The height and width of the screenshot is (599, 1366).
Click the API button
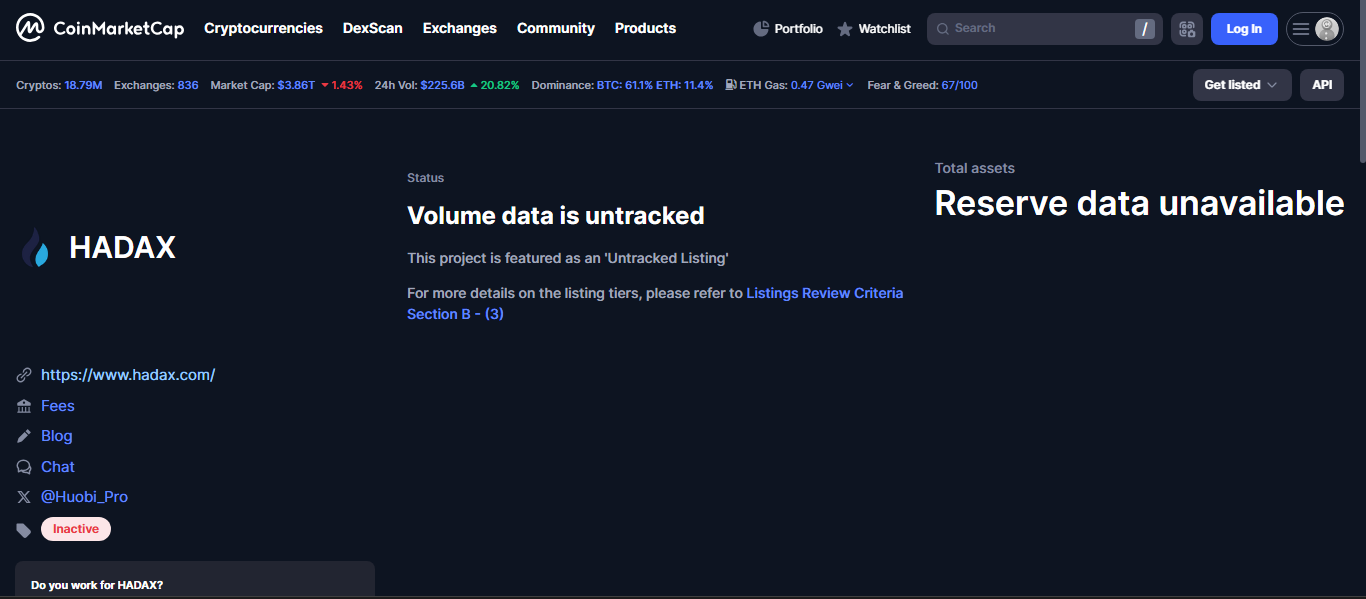pos(1322,85)
